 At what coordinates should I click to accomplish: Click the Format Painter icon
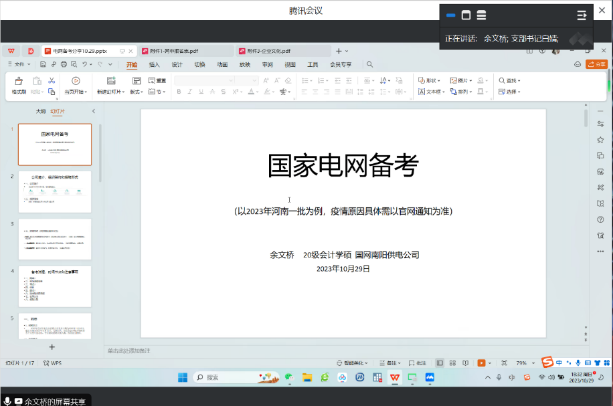tap(18, 84)
